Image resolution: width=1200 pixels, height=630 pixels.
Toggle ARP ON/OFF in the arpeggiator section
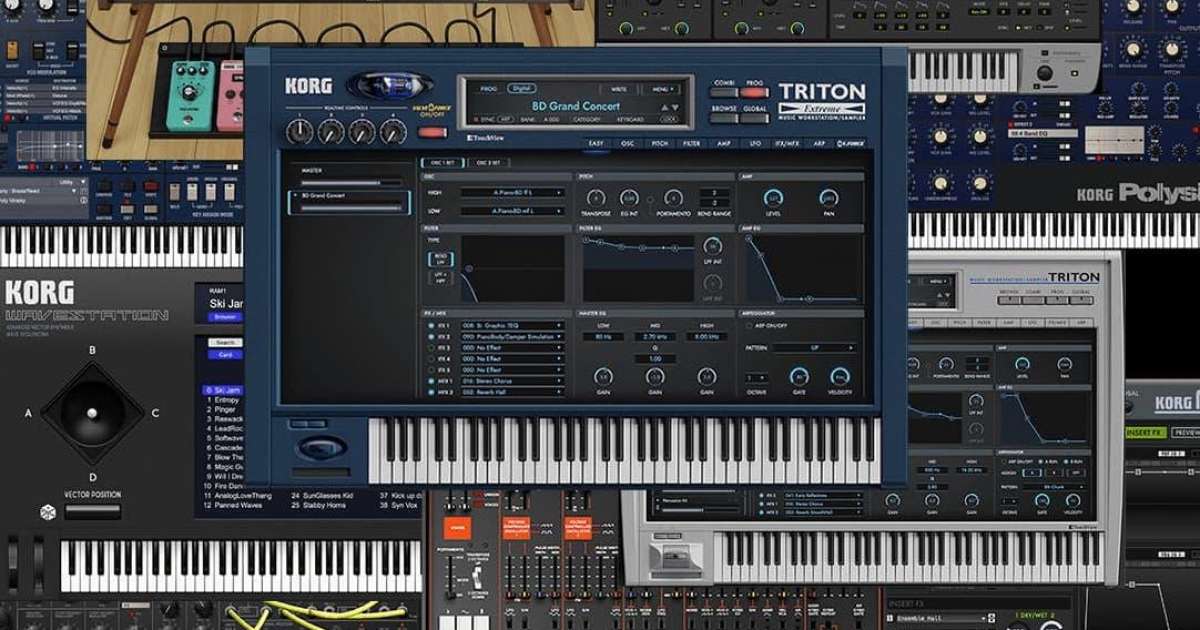click(x=748, y=324)
